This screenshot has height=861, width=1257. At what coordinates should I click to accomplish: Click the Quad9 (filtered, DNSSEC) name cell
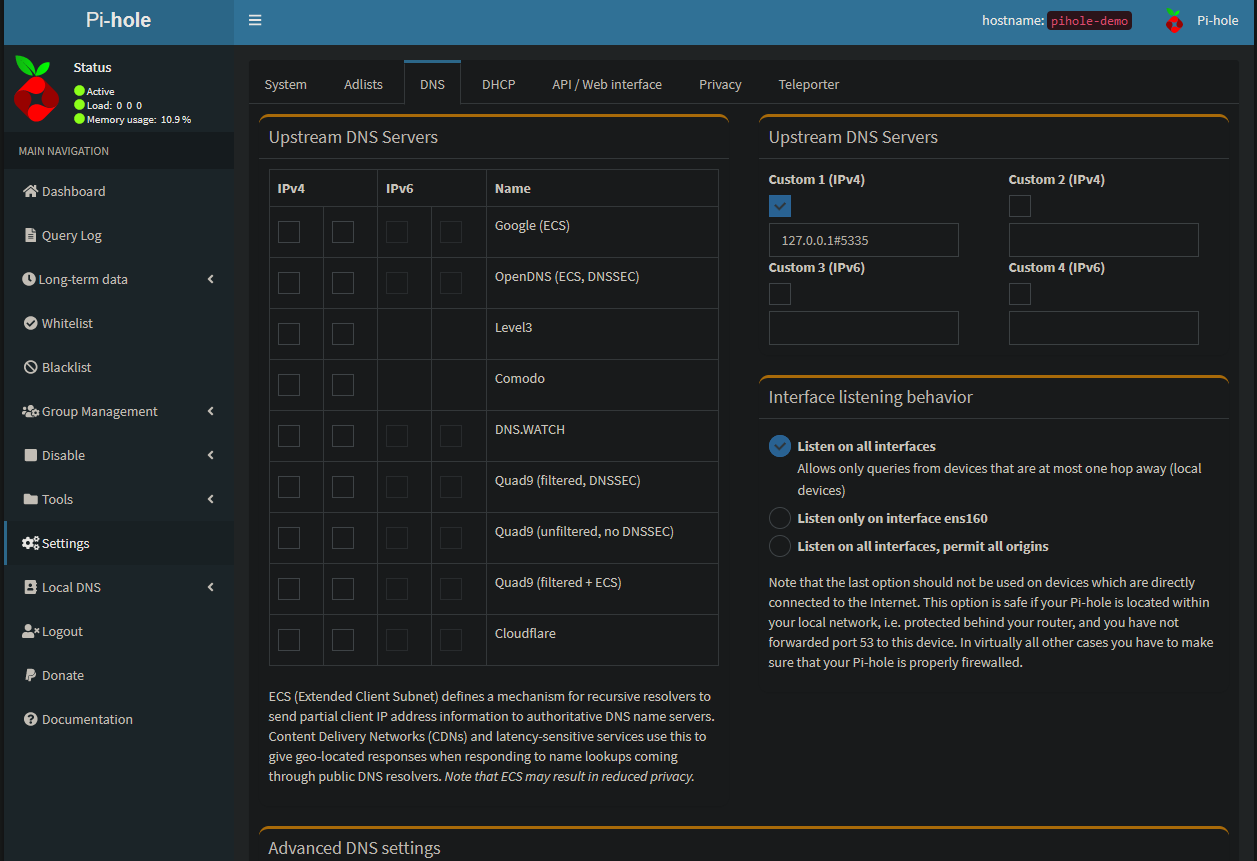point(602,487)
